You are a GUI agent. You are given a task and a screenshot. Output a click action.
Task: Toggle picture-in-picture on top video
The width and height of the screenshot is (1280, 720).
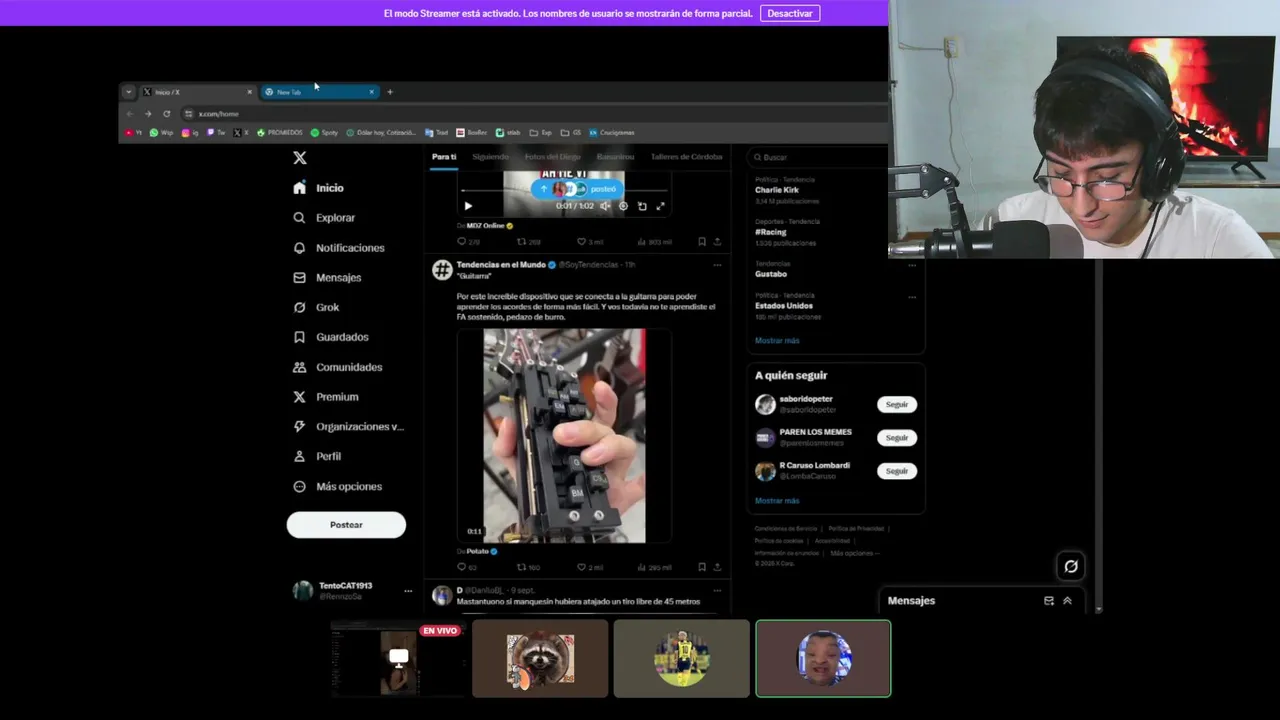tap(642, 206)
